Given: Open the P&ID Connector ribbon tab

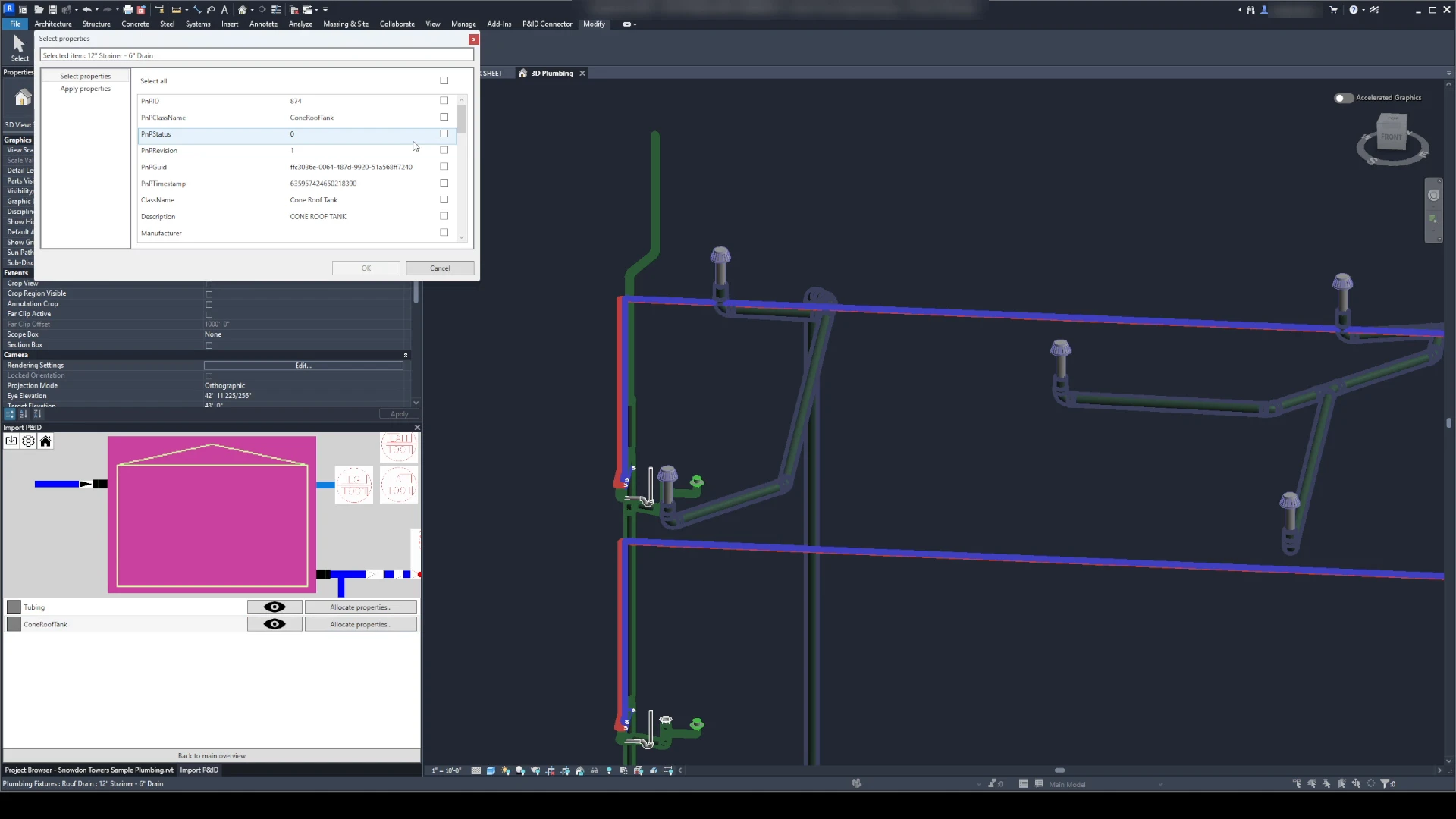Looking at the screenshot, I should [547, 24].
